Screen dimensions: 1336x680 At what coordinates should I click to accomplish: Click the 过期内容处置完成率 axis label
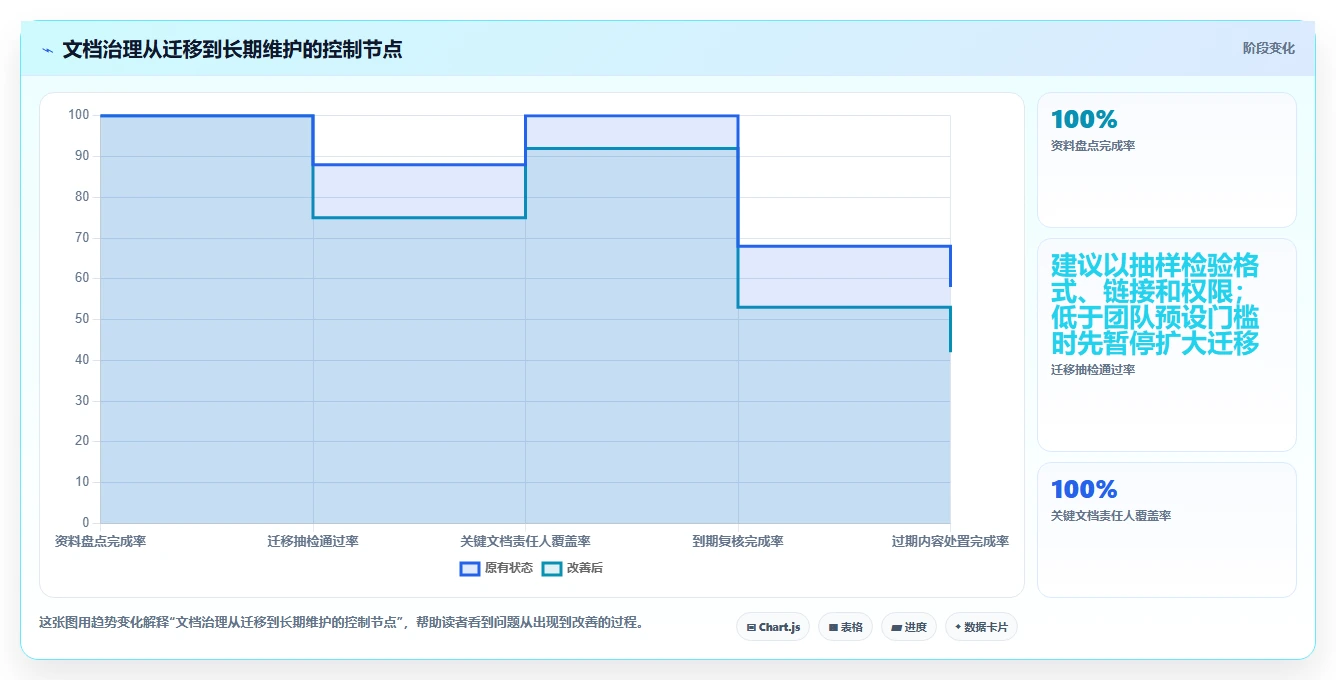tap(950, 541)
